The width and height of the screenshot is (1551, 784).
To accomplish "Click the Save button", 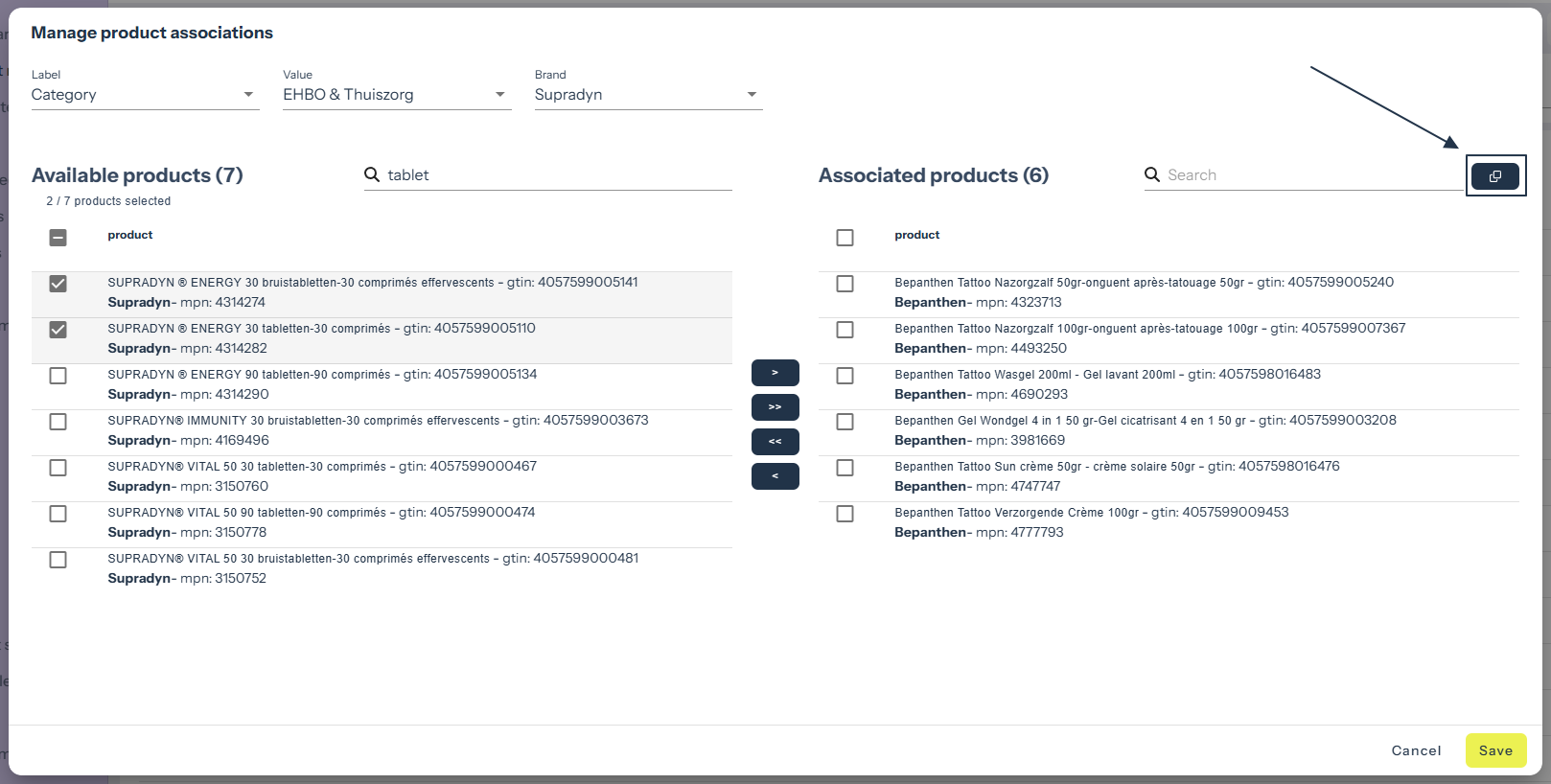I will (1495, 750).
